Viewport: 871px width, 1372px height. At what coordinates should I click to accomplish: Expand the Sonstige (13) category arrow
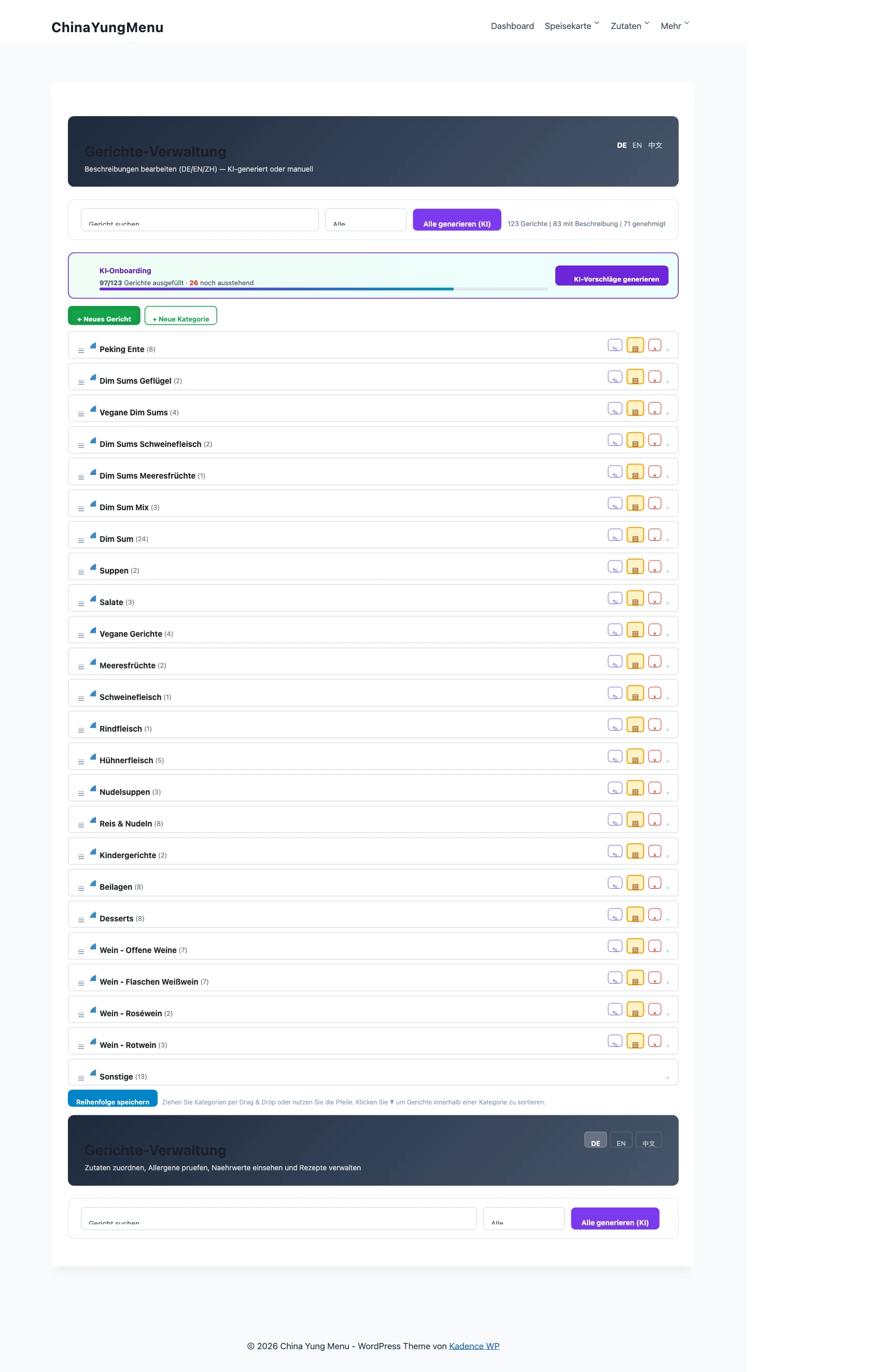point(668,1078)
